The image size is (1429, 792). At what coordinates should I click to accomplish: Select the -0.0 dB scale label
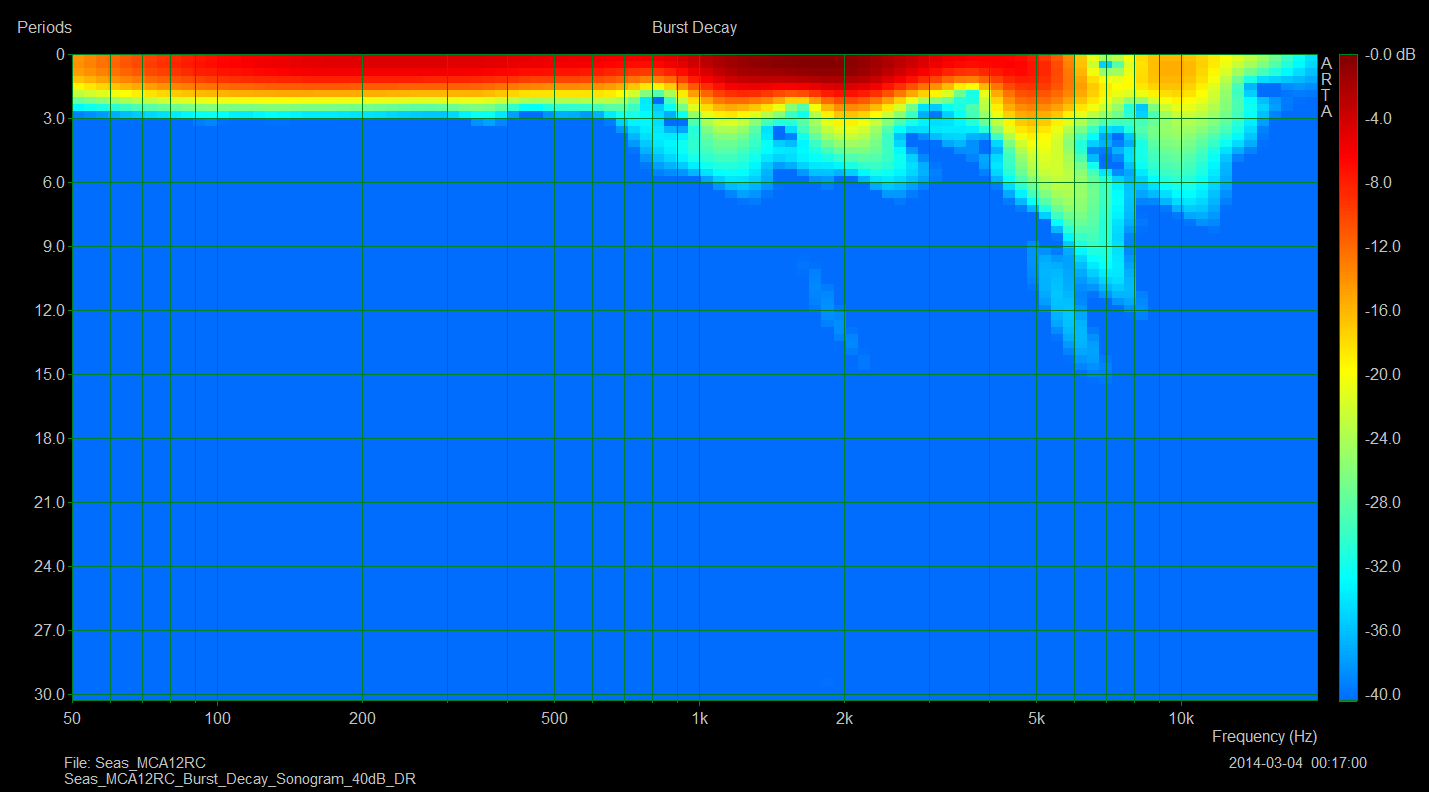pyautogui.click(x=1393, y=55)
